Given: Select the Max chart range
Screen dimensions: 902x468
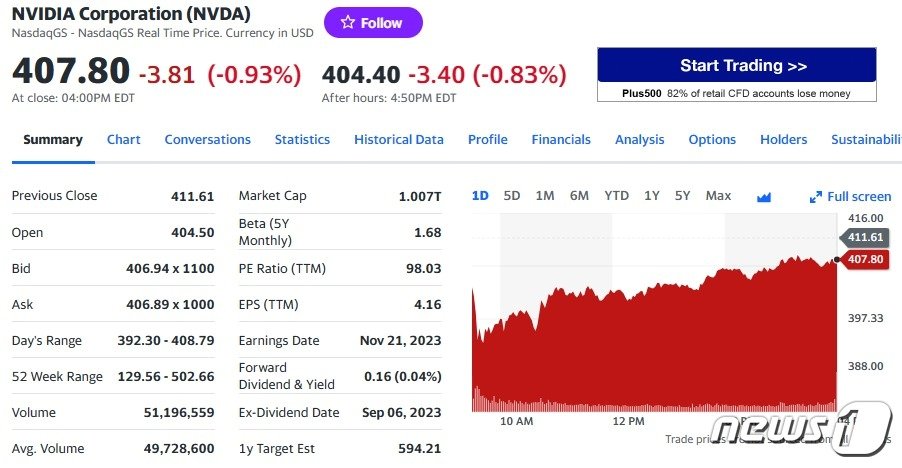Looking at the screenshot, I should point(718,196).
